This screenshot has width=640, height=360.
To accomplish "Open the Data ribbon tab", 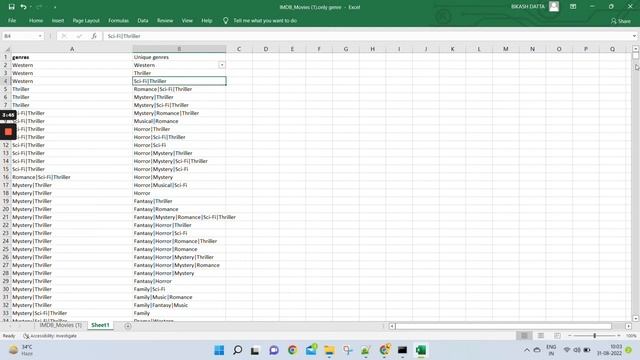I will click(143, 20).
